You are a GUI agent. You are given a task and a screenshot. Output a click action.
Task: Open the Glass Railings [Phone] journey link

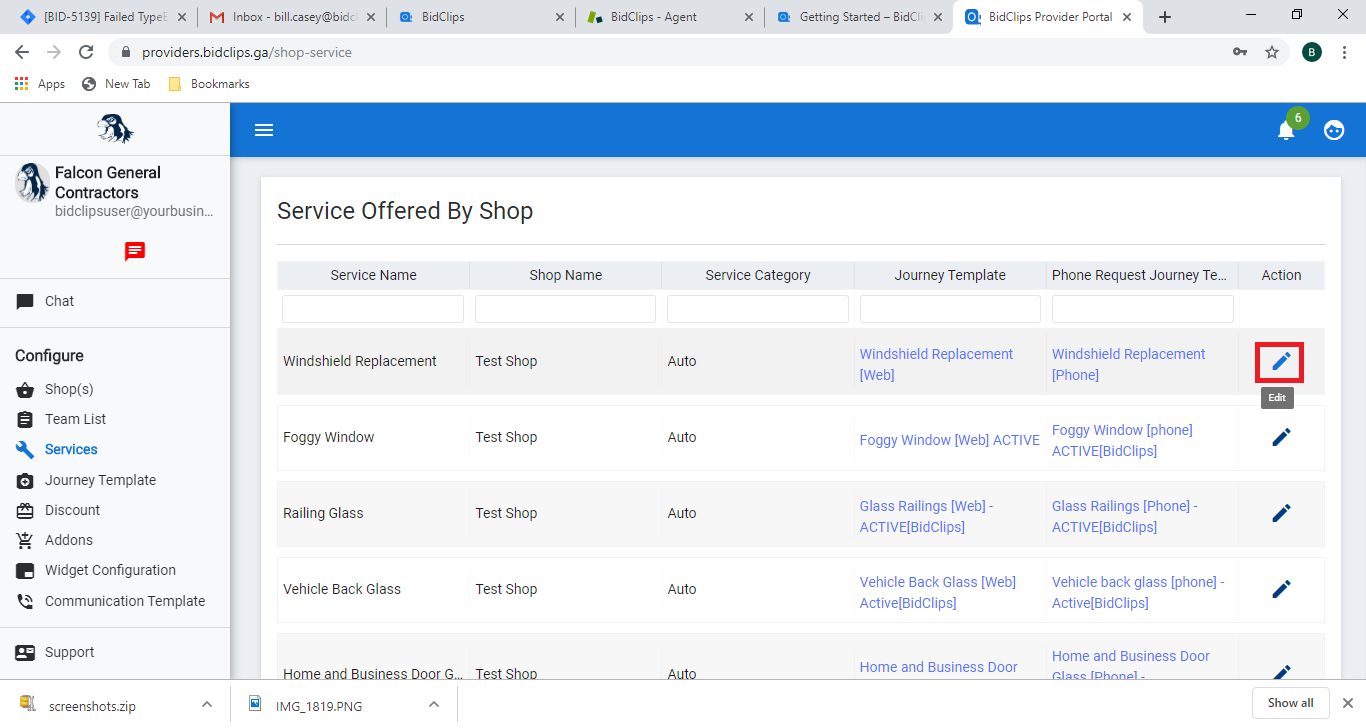(1125, 516)
